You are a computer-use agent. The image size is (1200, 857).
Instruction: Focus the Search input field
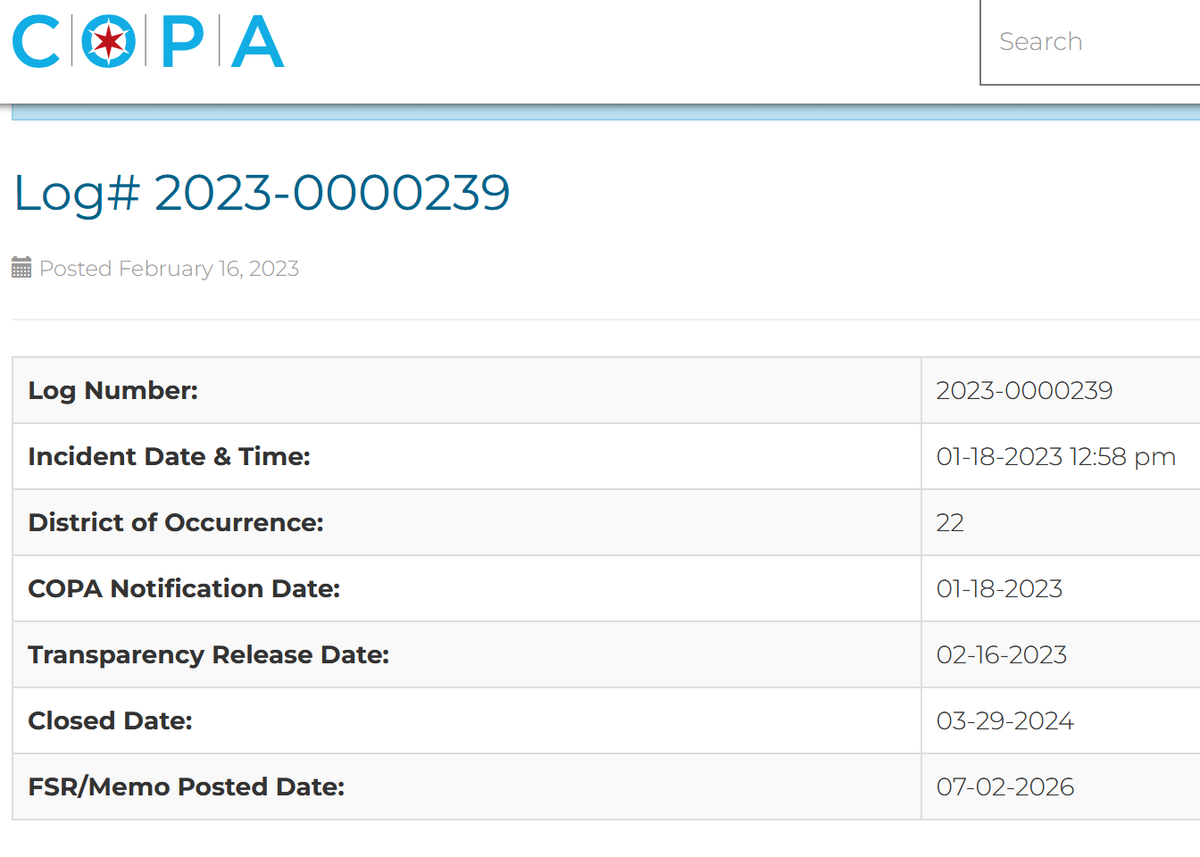click(1090, 42)
